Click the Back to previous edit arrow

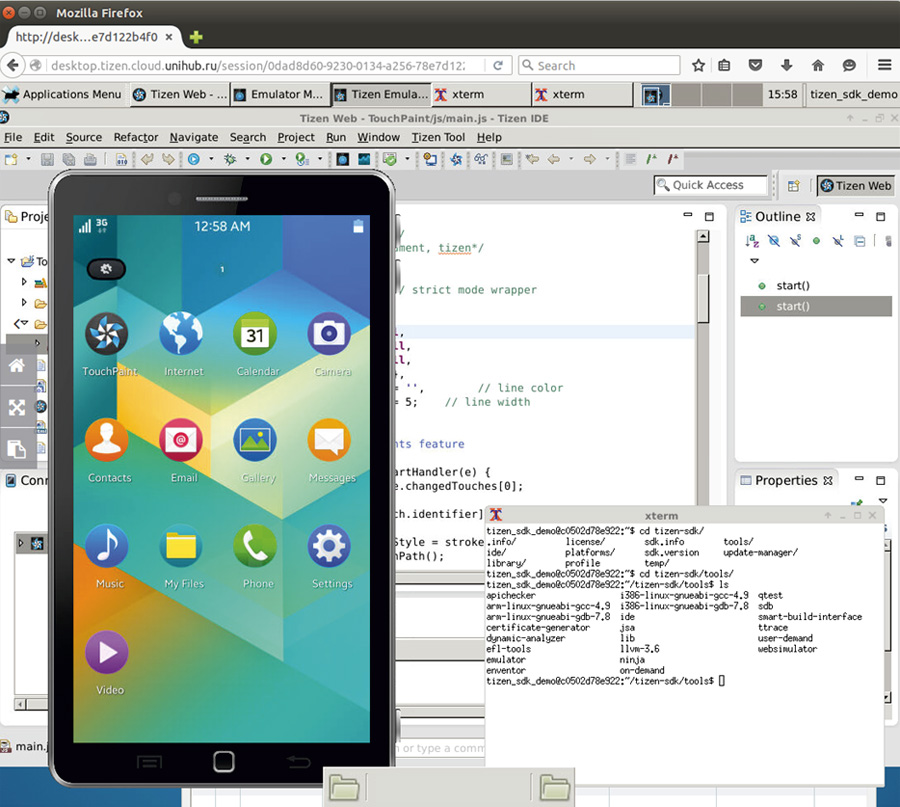point(532,159)
